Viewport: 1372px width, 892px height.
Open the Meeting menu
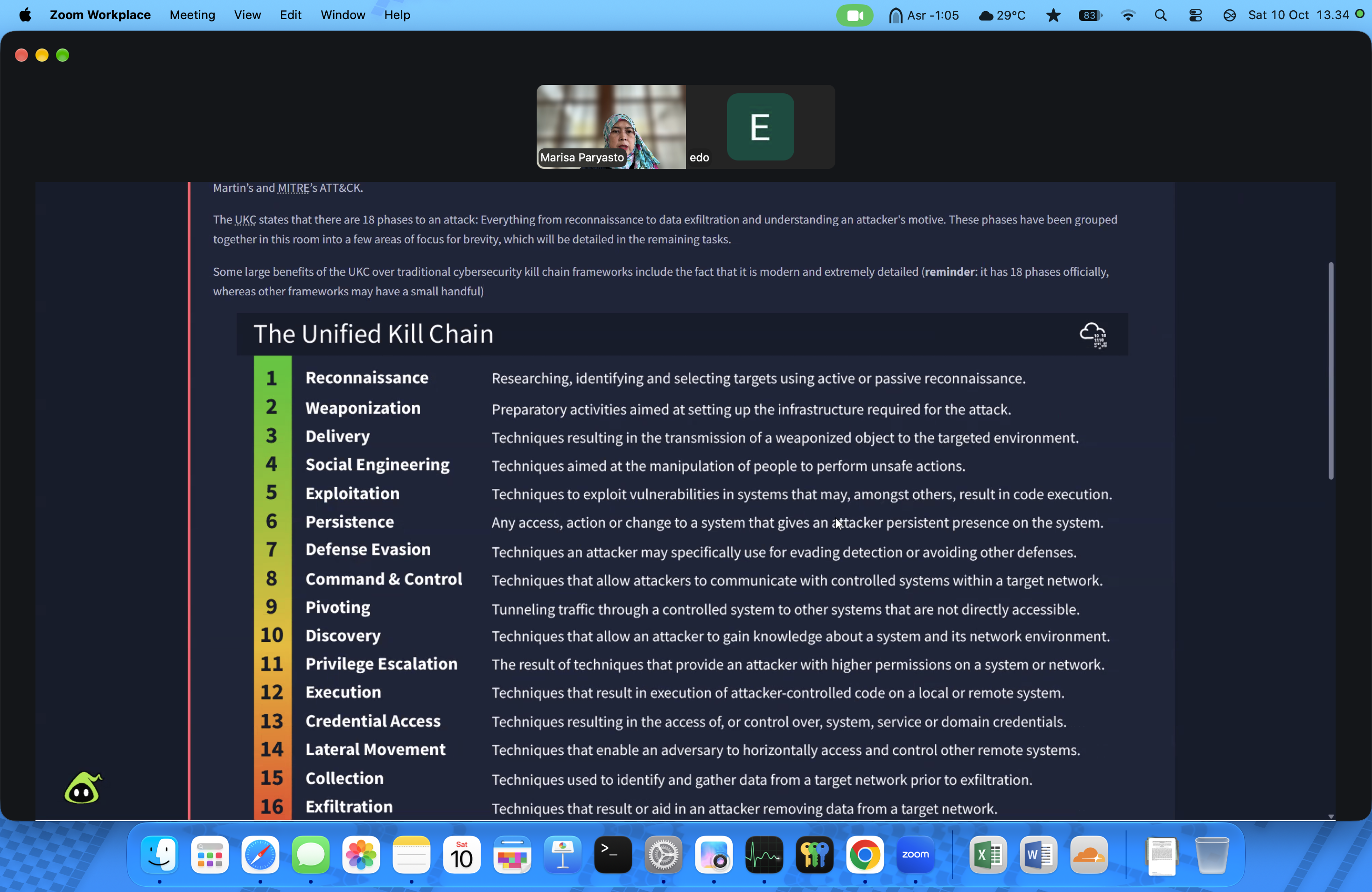pyautogui.click(x=192, y=15)
